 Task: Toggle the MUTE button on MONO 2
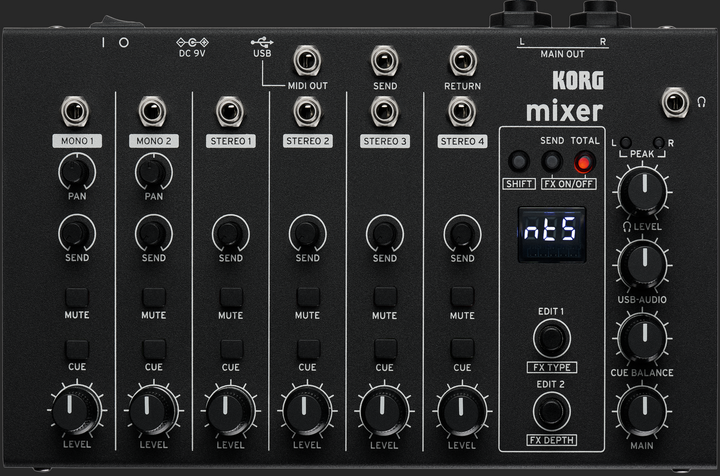point(154,297)
